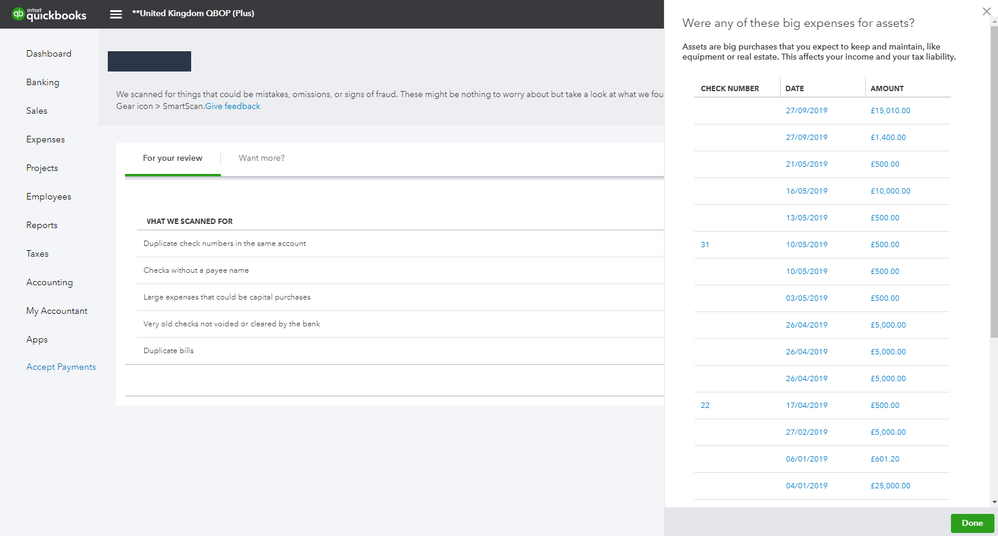Go to Banking in the sidebar
998x536 pixels.
click(x=43, y=82)
